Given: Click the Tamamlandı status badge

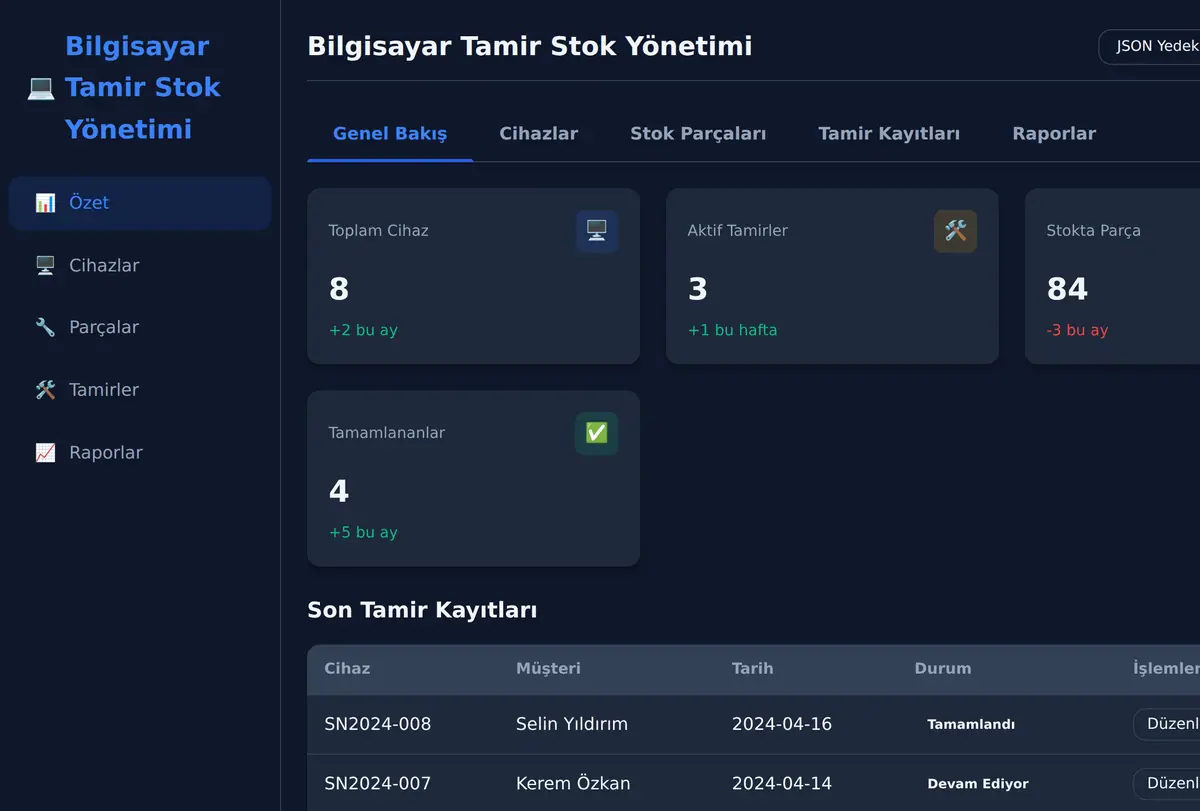Looking at the screenshot, I should tap(971, 724).
